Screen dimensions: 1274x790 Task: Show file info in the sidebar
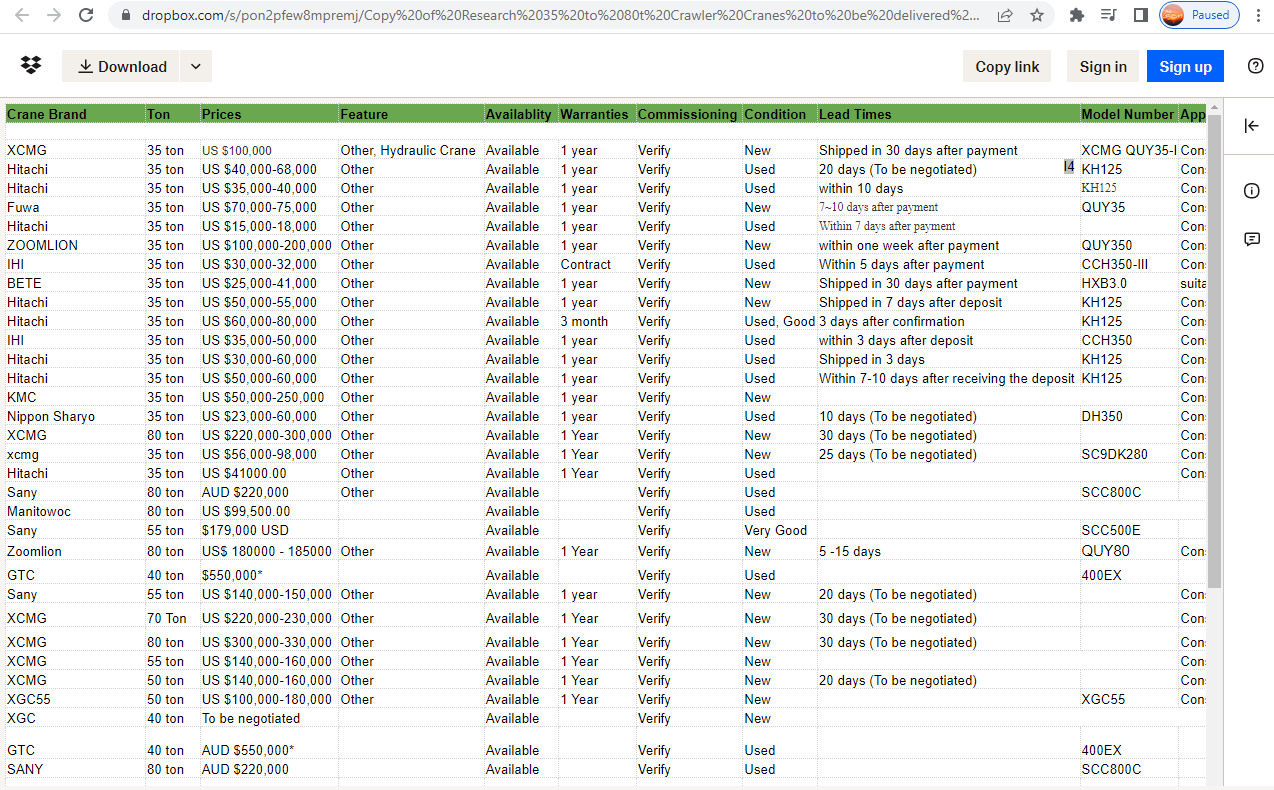(x=1251, y=190)
